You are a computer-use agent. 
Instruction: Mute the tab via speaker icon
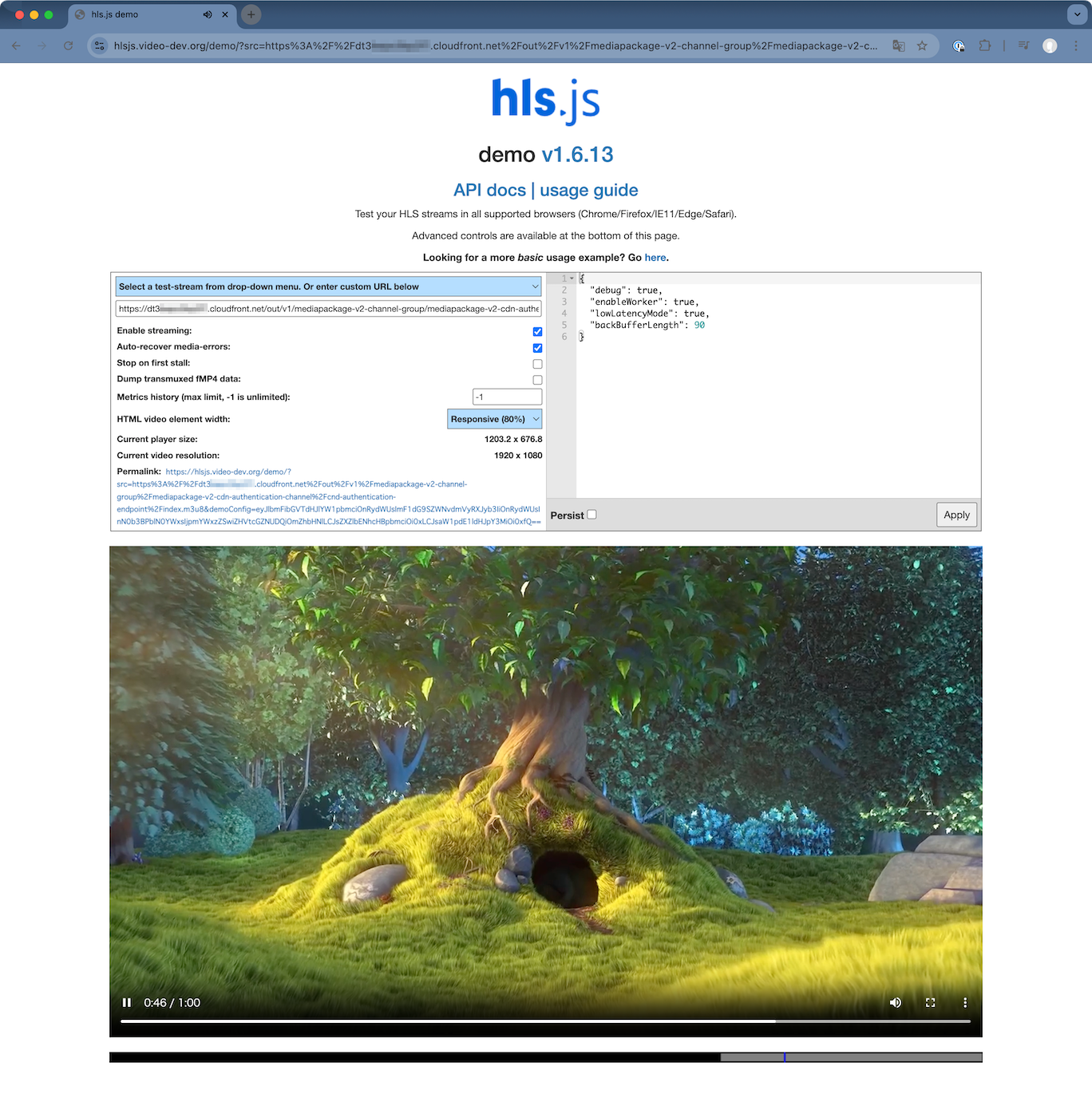(208, 14)
